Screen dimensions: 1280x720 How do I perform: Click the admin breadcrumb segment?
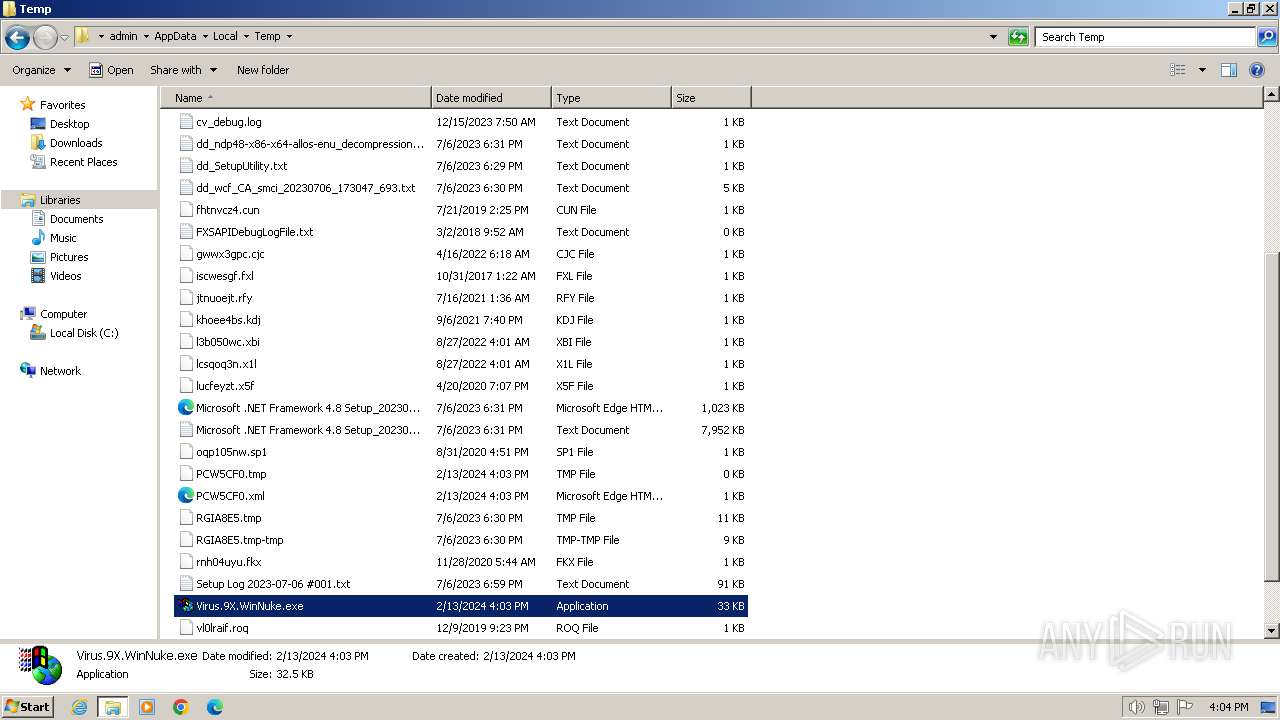[x=123, y=36]
